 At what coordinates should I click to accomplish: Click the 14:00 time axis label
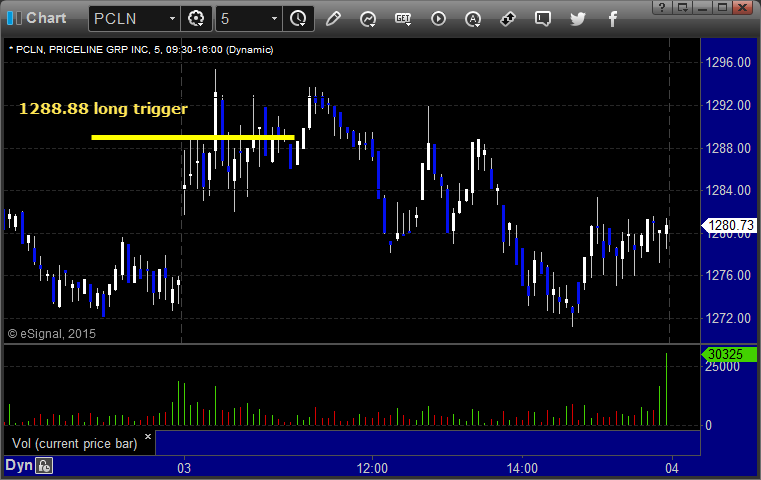tap(522, 468)
